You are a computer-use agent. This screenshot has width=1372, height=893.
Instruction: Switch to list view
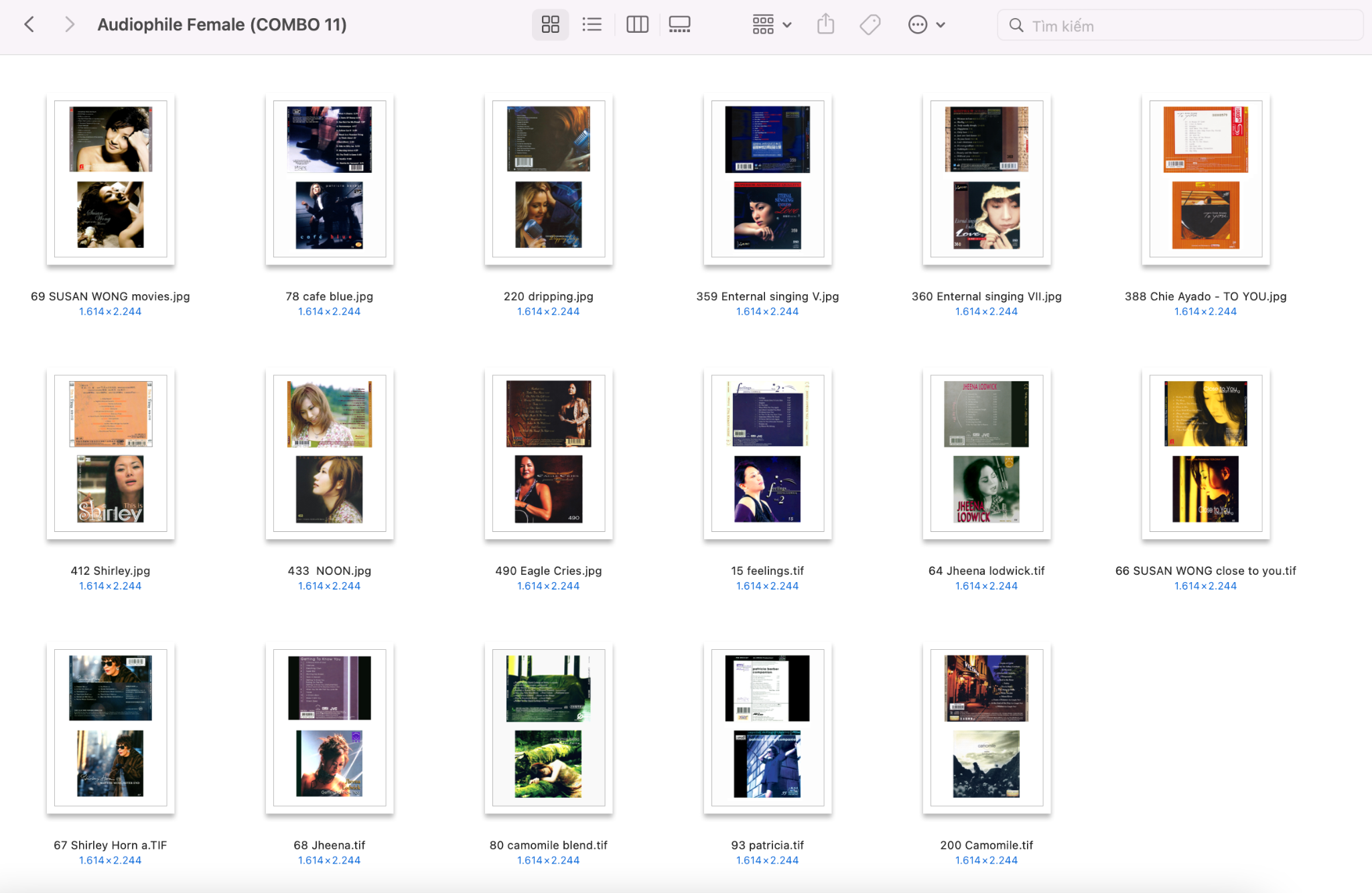pos(592,25)
